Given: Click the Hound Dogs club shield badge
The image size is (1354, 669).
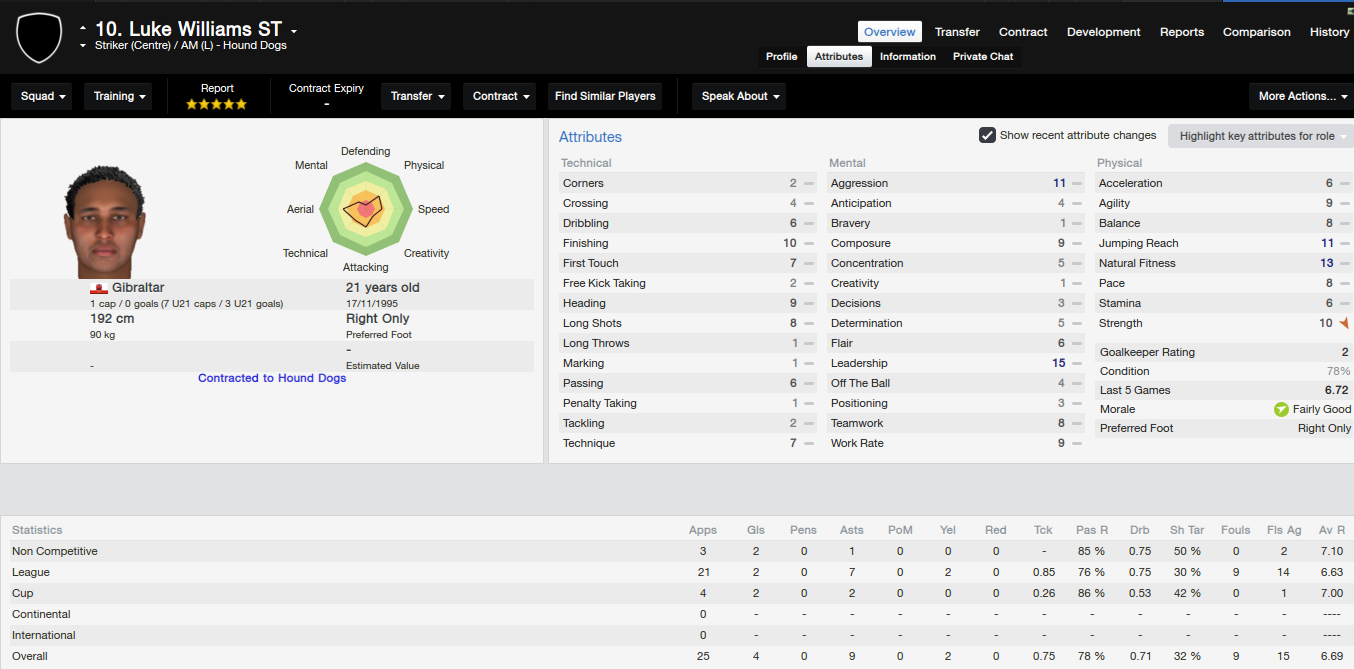Looking at the screenshot, I should [x=39, y=38].
